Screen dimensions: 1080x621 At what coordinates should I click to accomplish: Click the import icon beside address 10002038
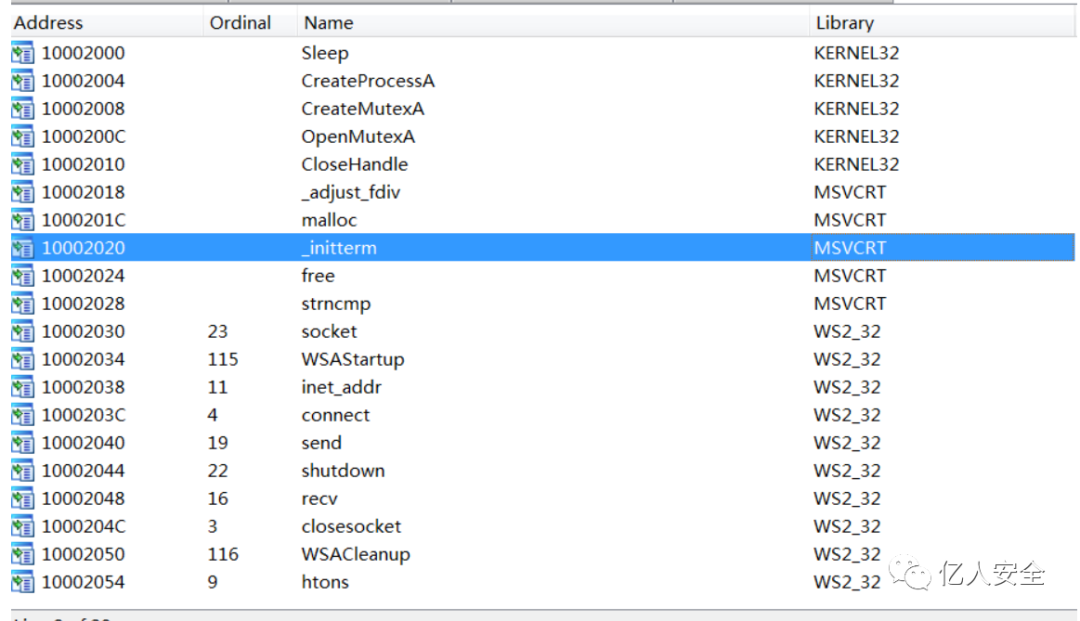point(22,387)
